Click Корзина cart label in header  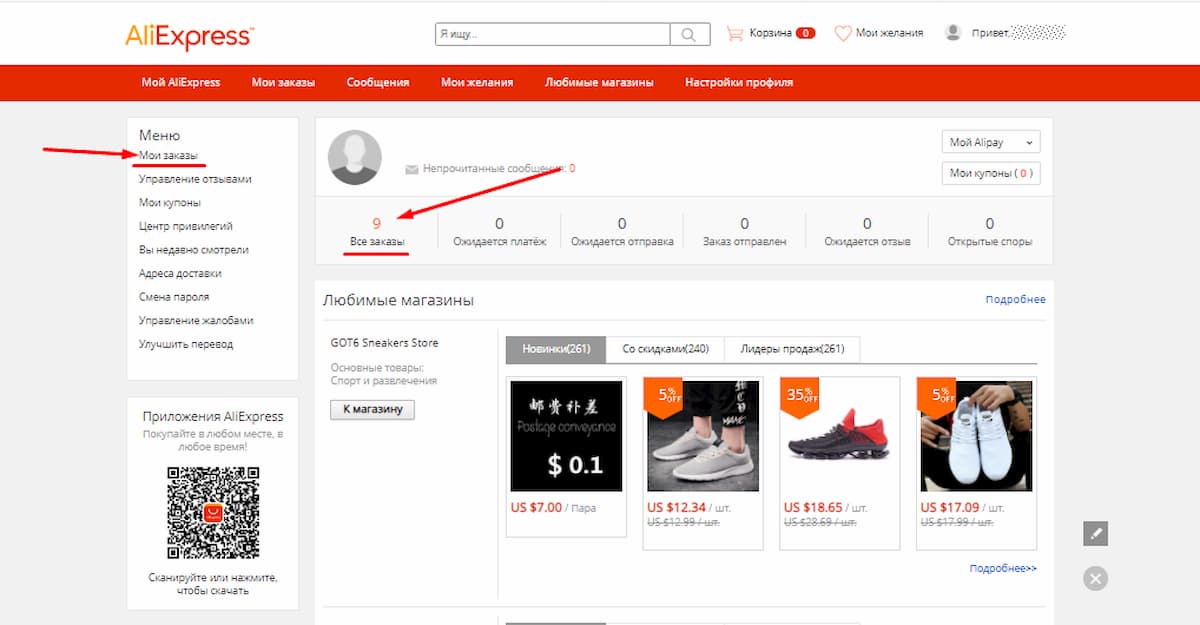click(x=770, y=33)
